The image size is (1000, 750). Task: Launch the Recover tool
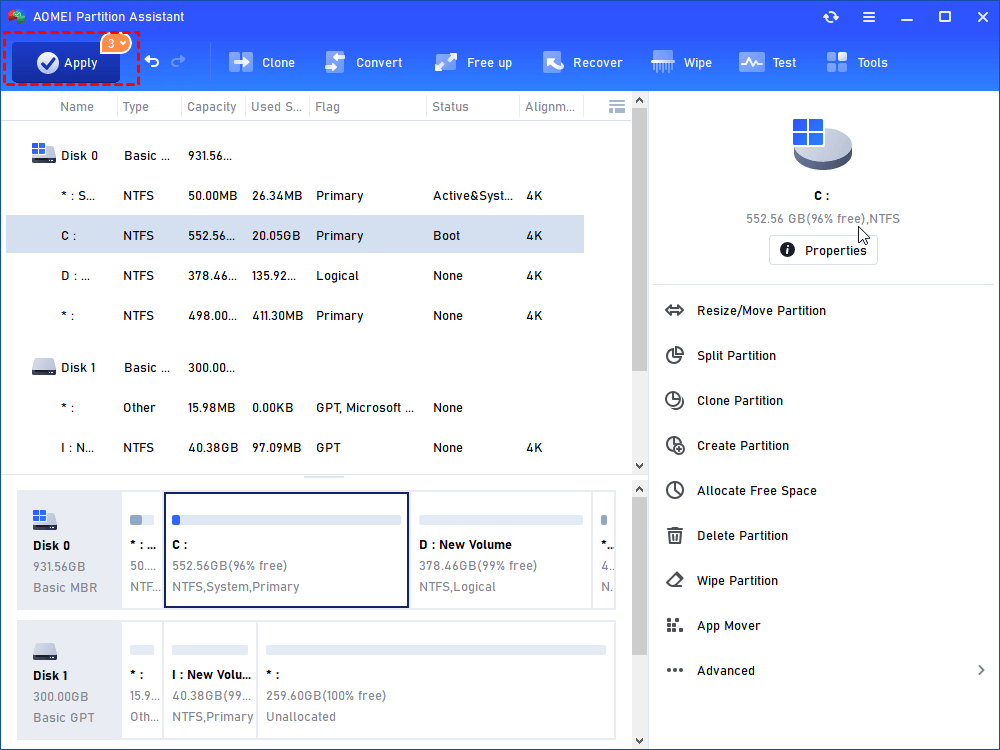coord(582,62)
